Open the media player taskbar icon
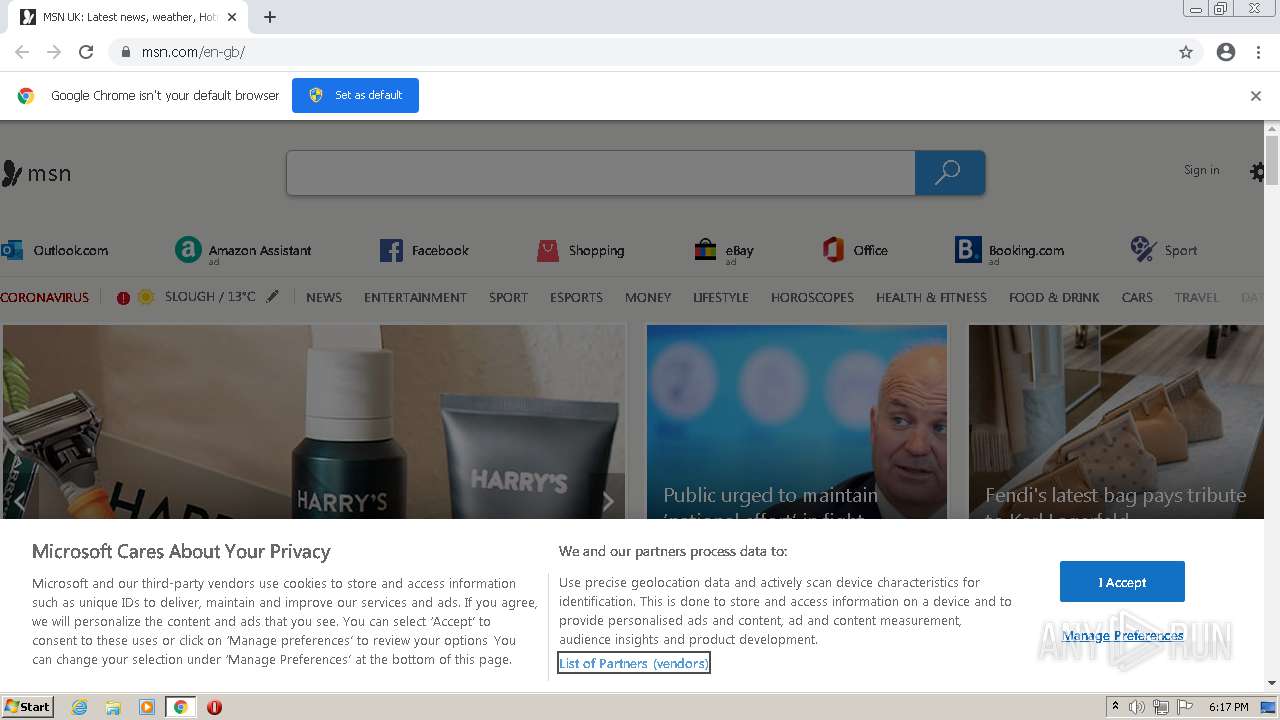Screen dimensions: 1280x720 click(147, 707)
